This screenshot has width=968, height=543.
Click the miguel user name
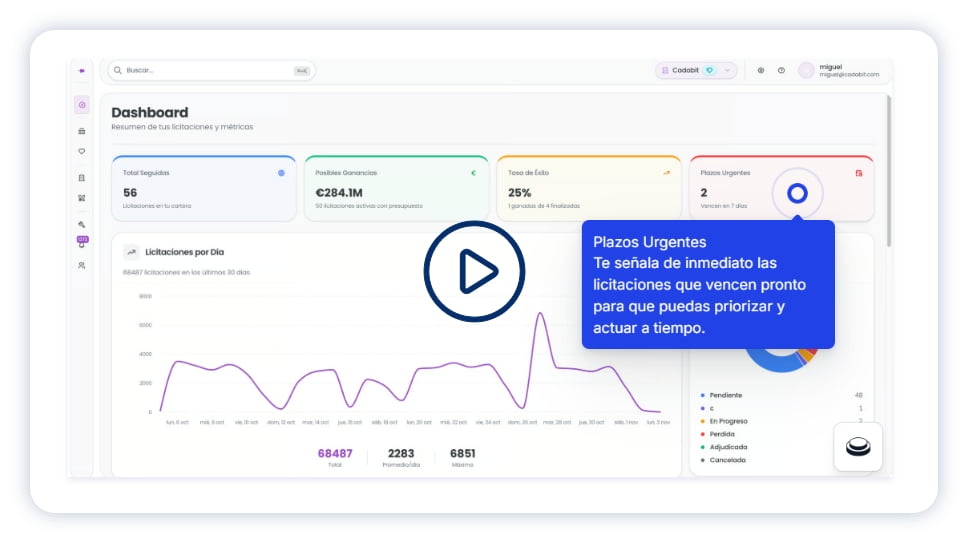click(830, 67)
